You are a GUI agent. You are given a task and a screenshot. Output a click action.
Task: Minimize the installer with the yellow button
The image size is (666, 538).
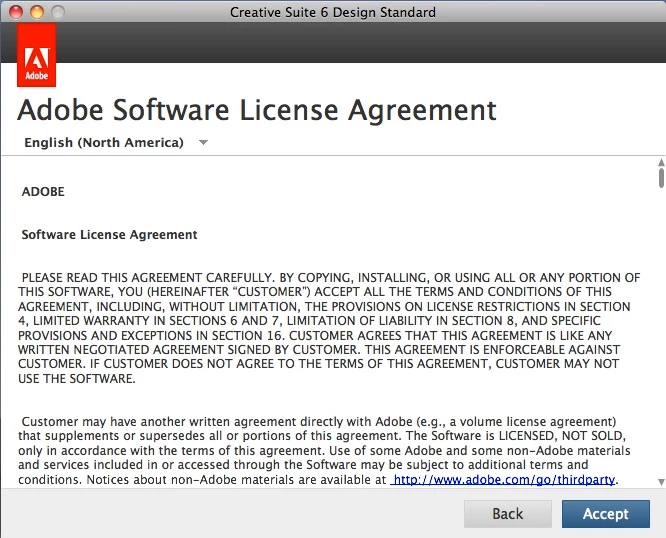pos(37,12)
